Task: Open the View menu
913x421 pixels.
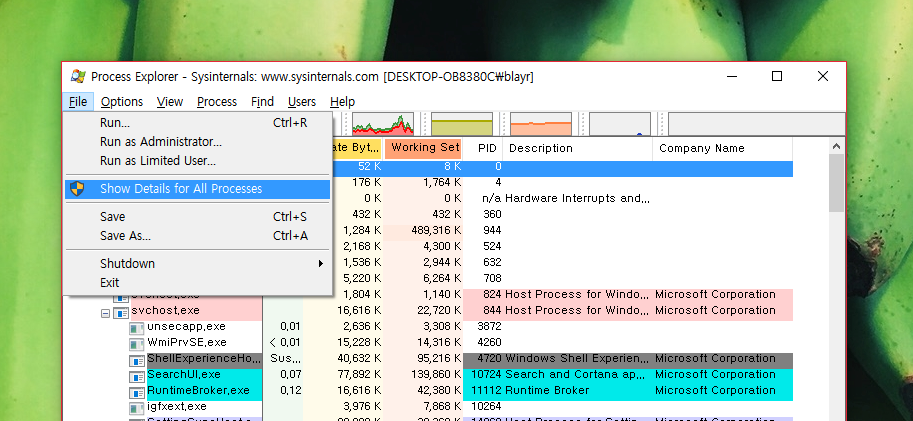Action: (x=170, y=102)
